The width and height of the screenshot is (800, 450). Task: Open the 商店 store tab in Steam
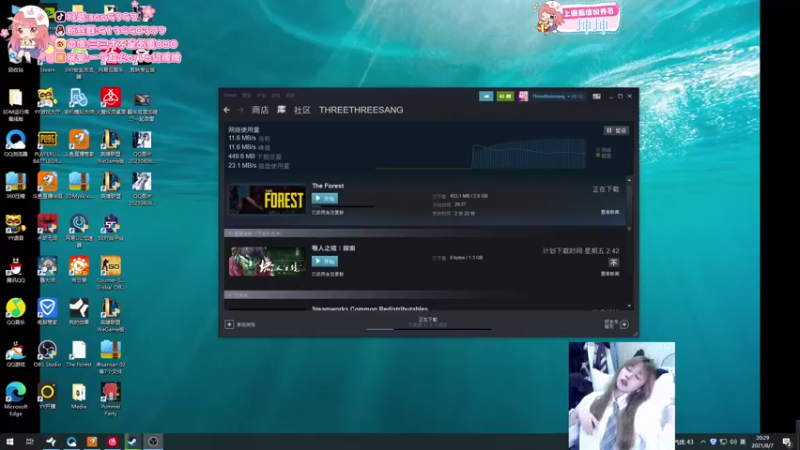[260, 110]
